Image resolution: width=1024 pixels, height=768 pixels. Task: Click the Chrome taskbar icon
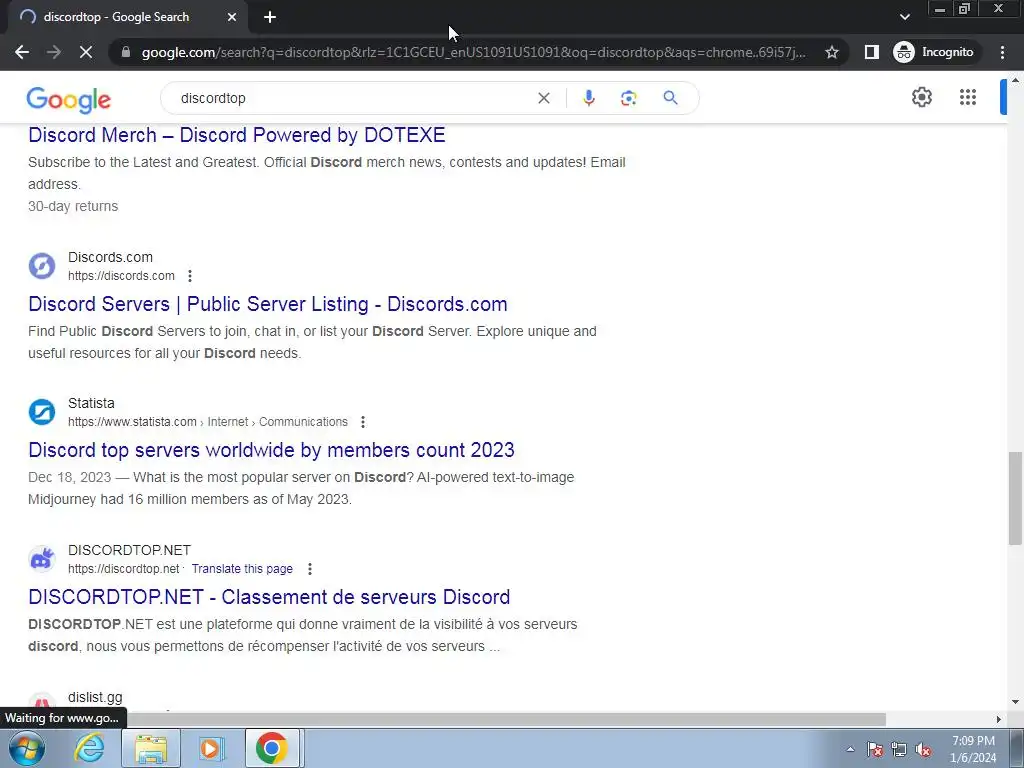[272, 748]
